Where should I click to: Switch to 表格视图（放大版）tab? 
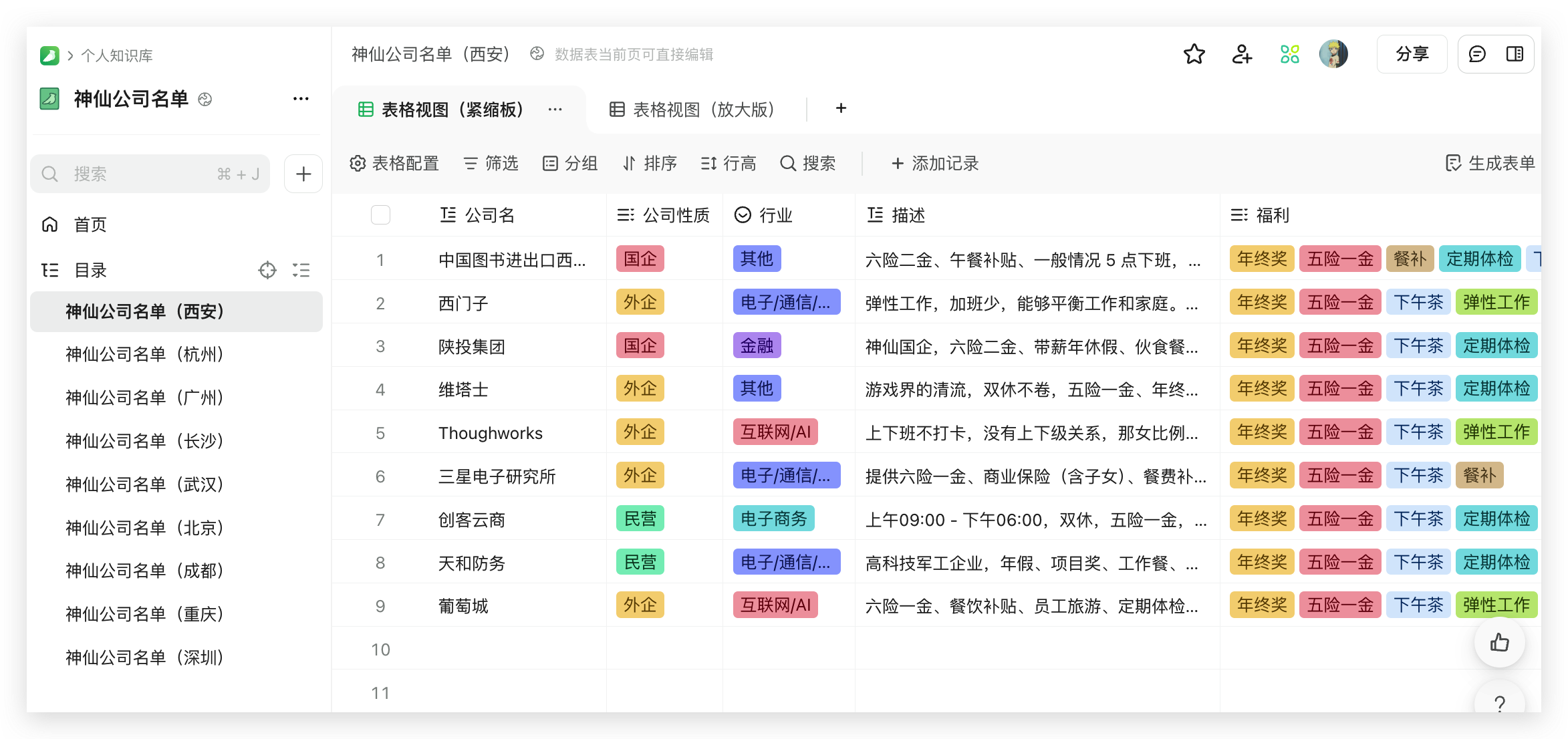tap(692, 110)
